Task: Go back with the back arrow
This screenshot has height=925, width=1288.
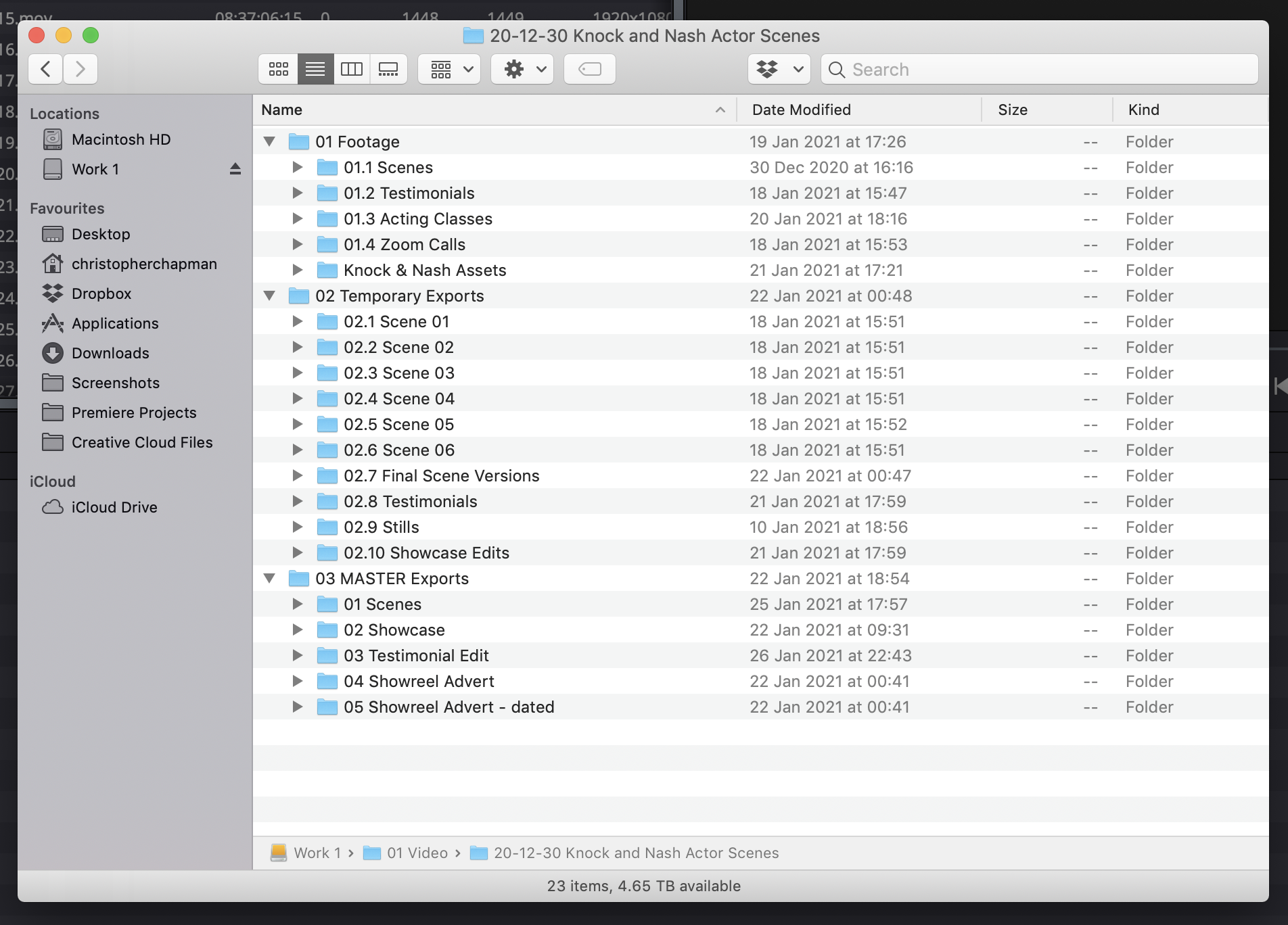Action: tap(45, 69)
